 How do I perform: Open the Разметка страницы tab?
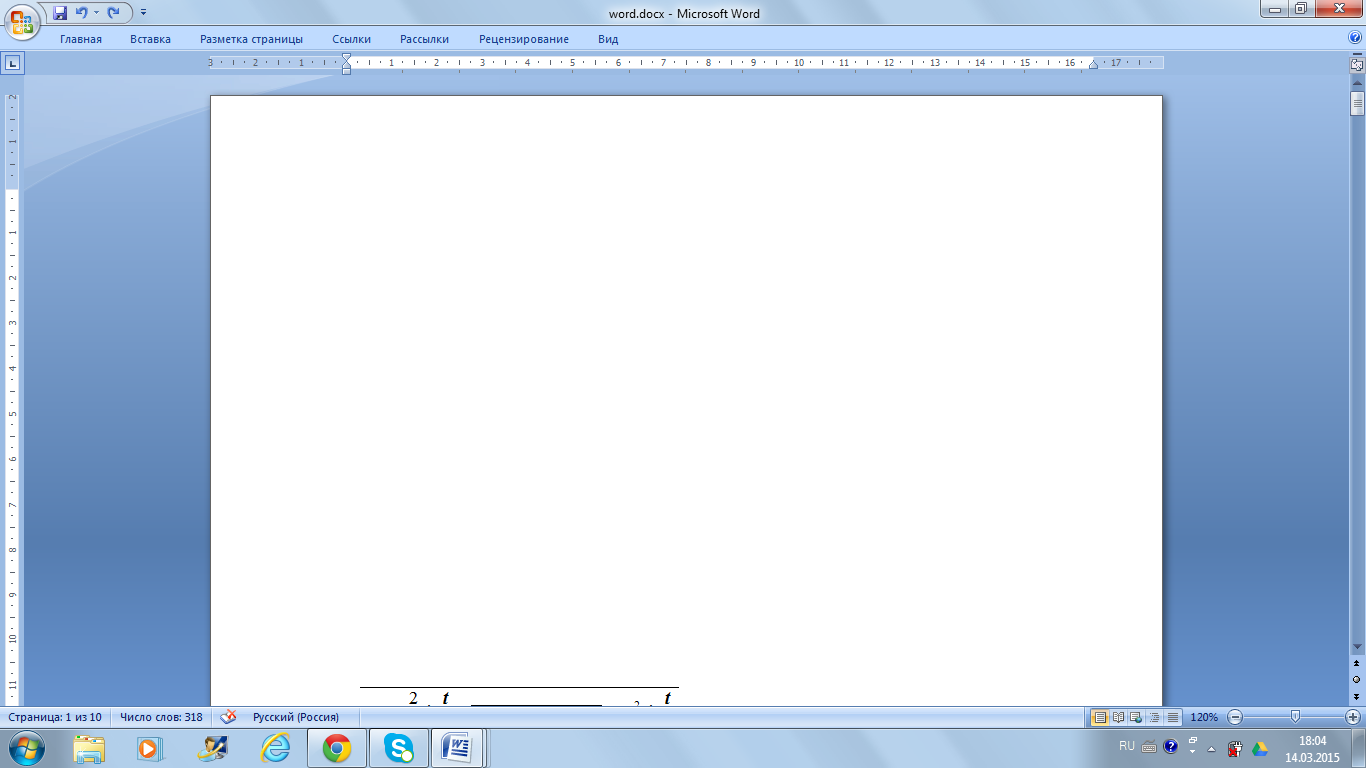251,39
